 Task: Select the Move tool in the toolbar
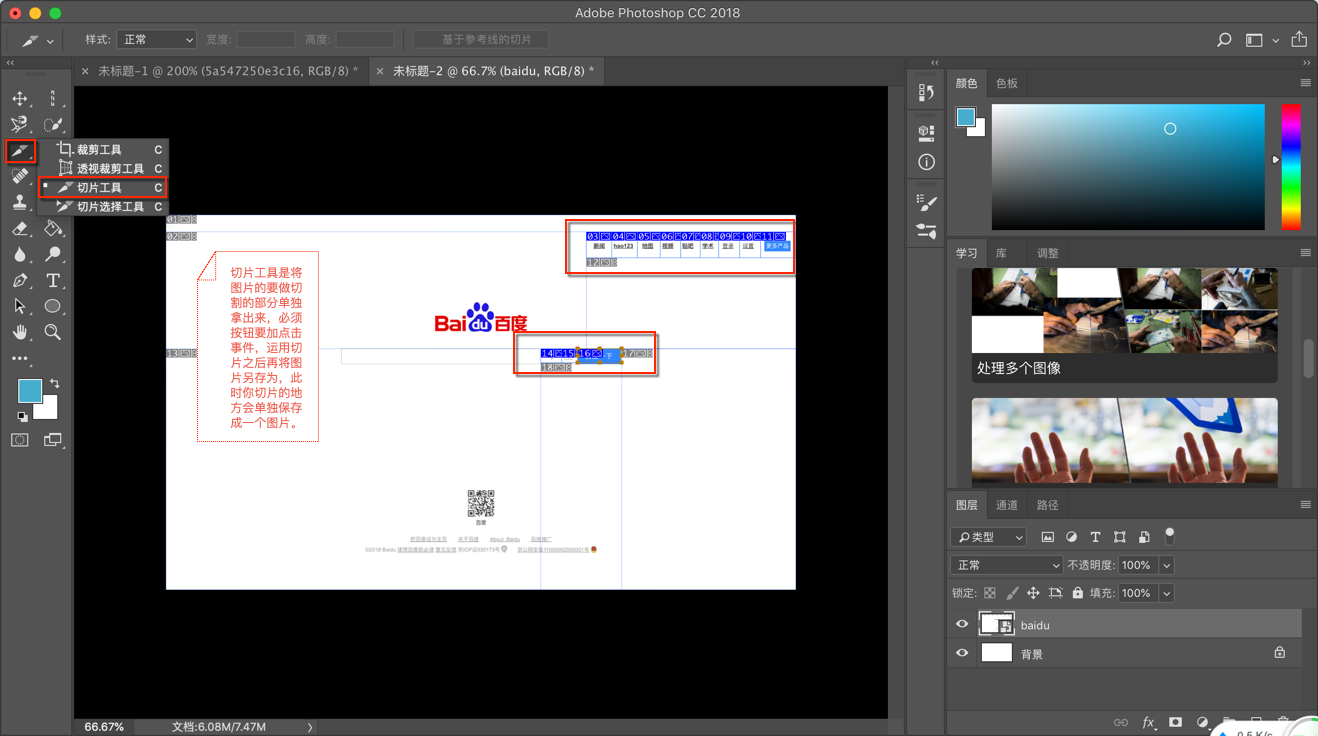coord(20,98)
